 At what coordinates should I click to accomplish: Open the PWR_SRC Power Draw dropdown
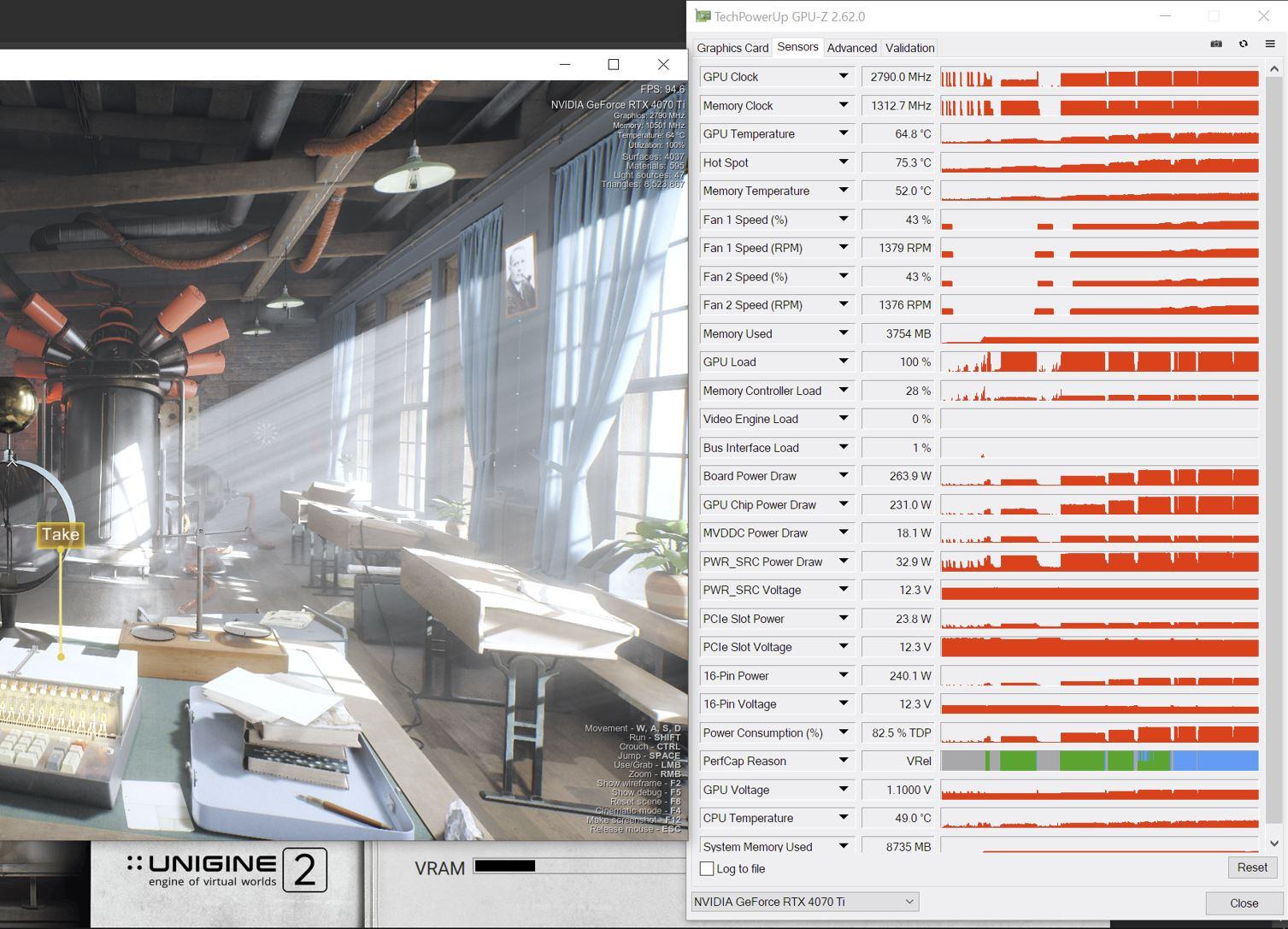(844, 562)
